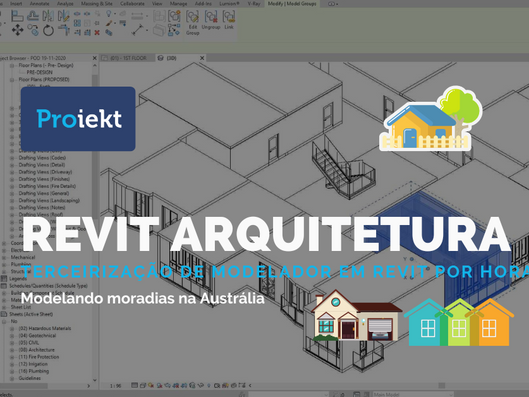Select Sheet List in browser

[21, 307]
